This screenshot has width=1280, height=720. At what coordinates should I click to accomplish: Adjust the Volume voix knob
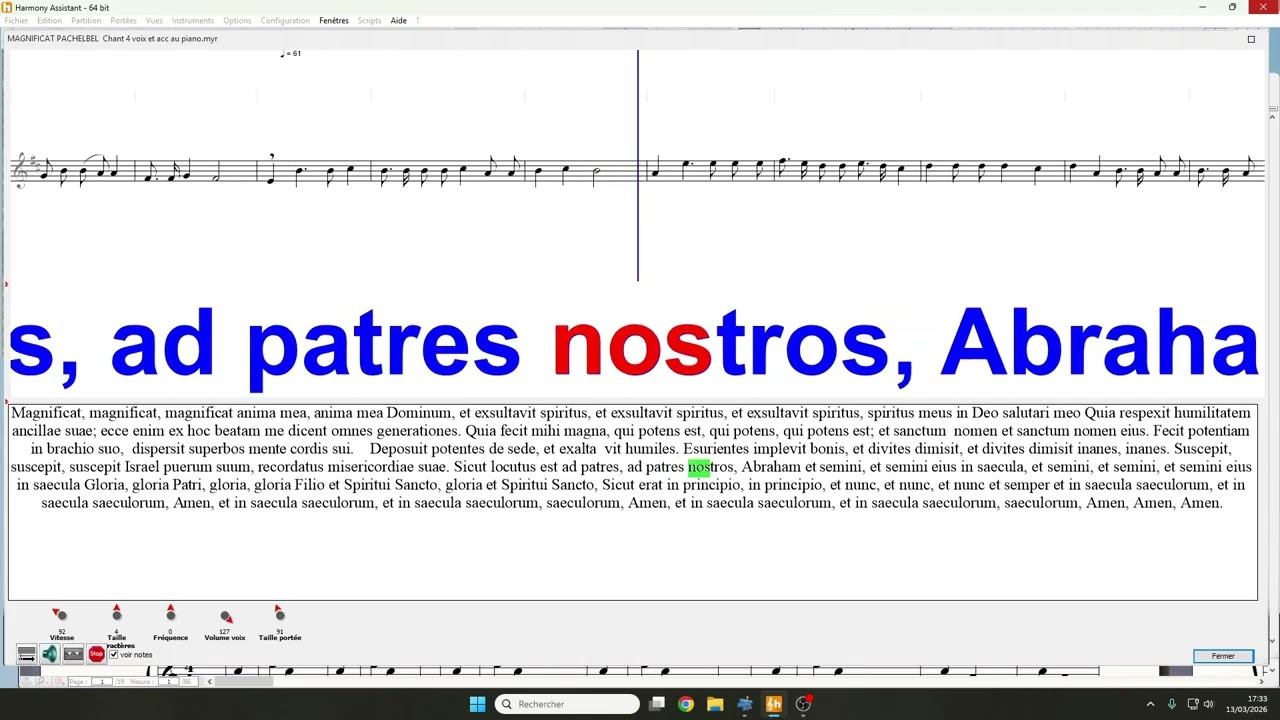tap(226, 616)
